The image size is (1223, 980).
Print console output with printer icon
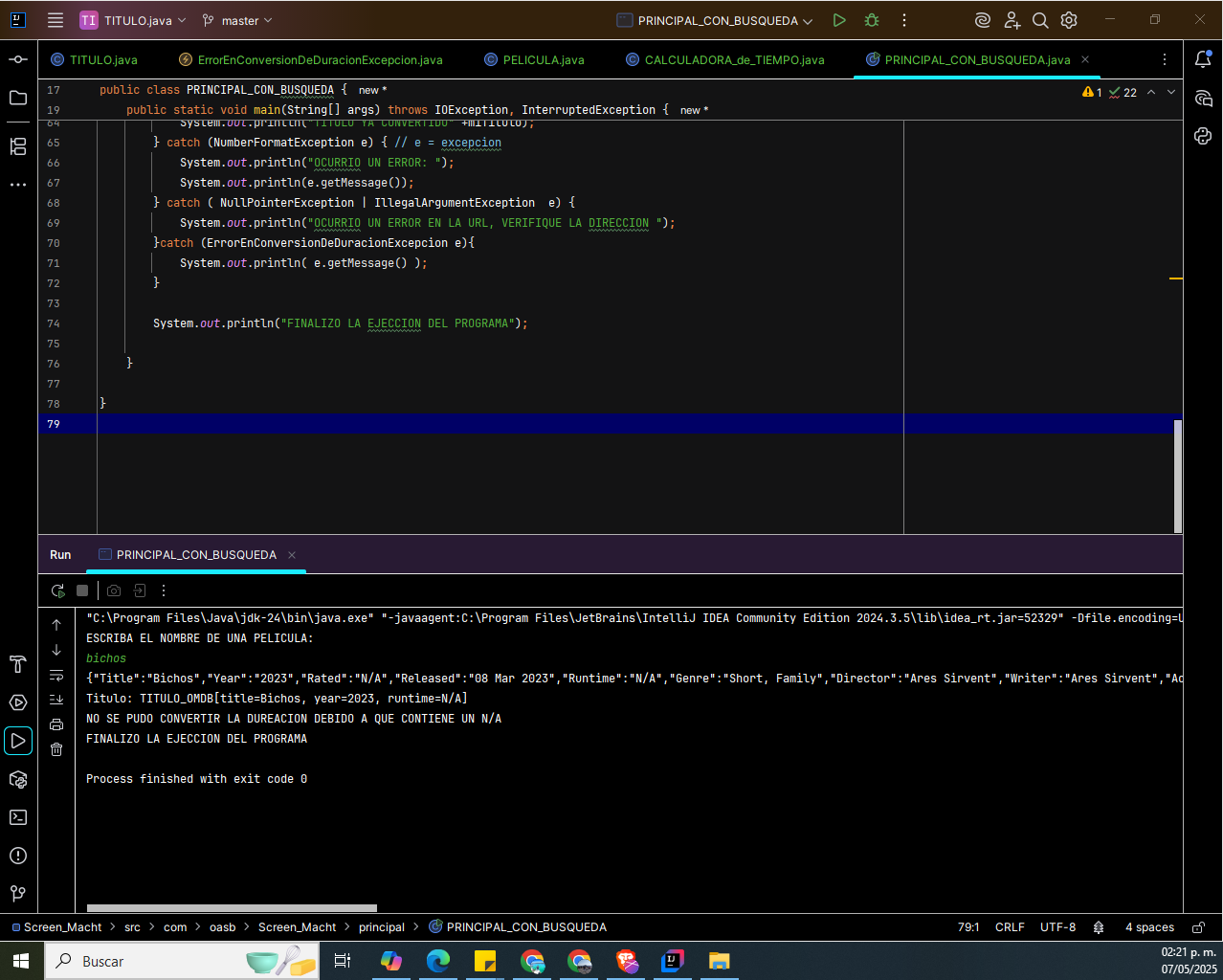(x=56, y=724)
